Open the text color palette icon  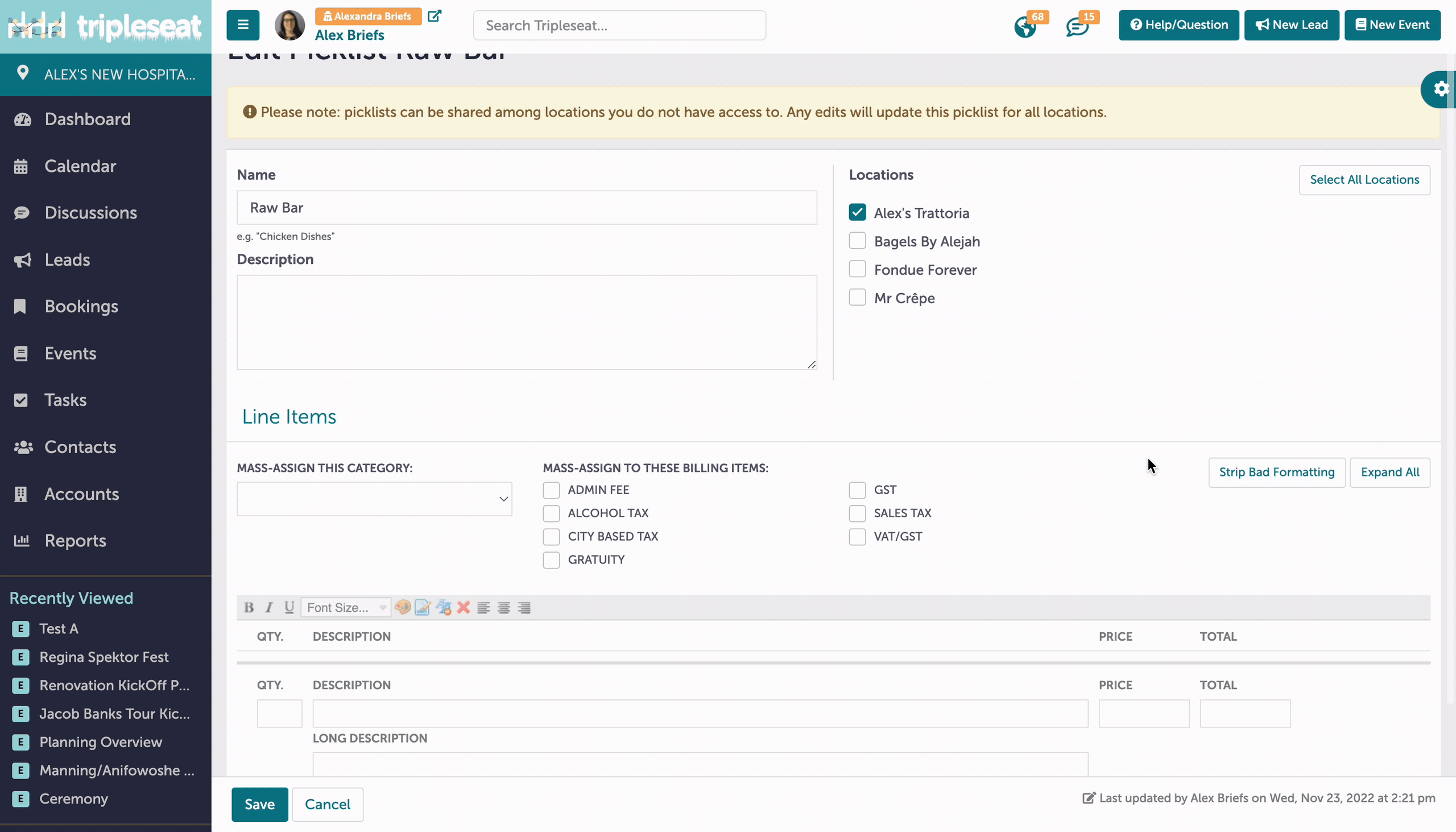403,607
